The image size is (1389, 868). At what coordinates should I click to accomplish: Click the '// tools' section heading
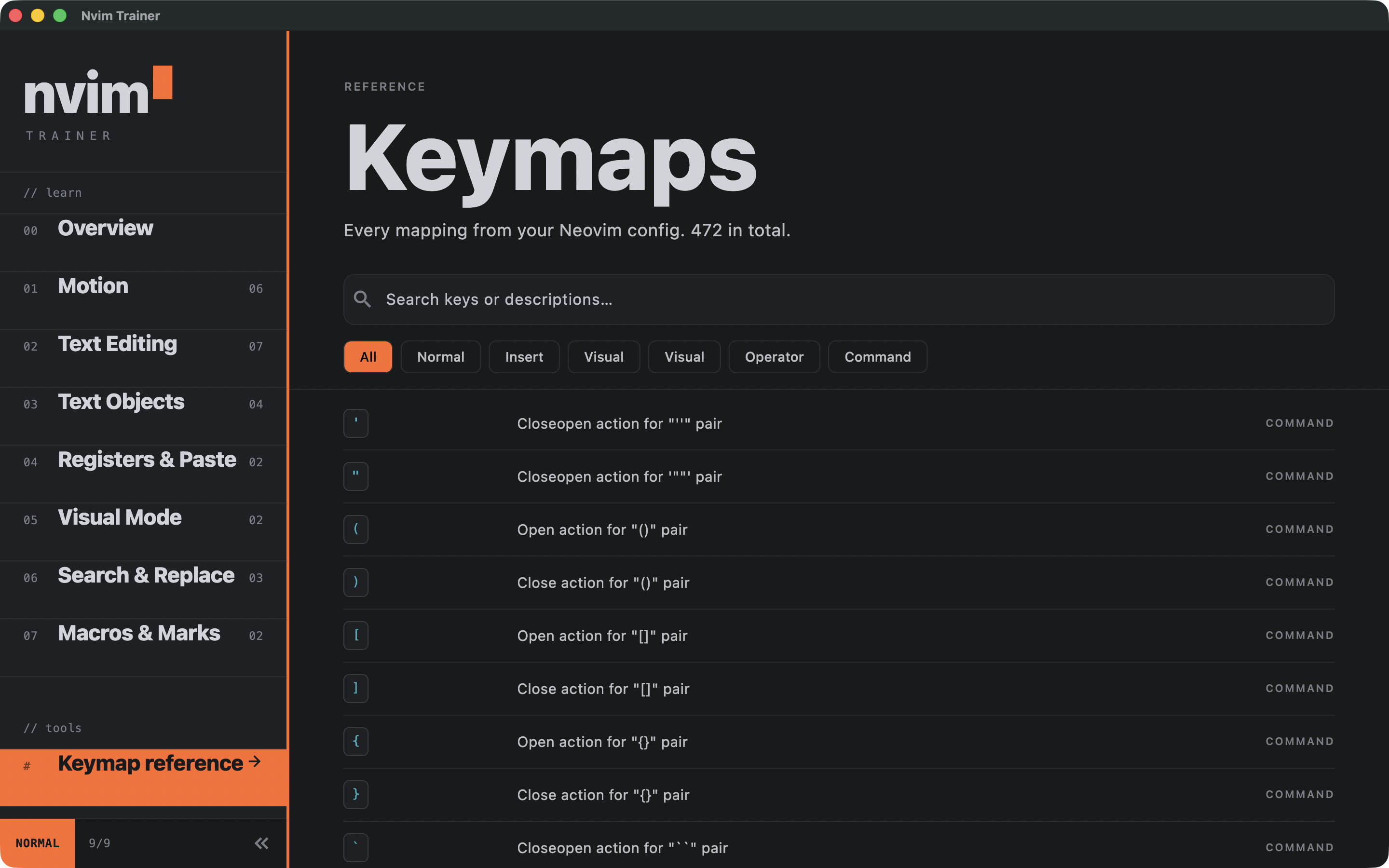[x=53, y=728]
